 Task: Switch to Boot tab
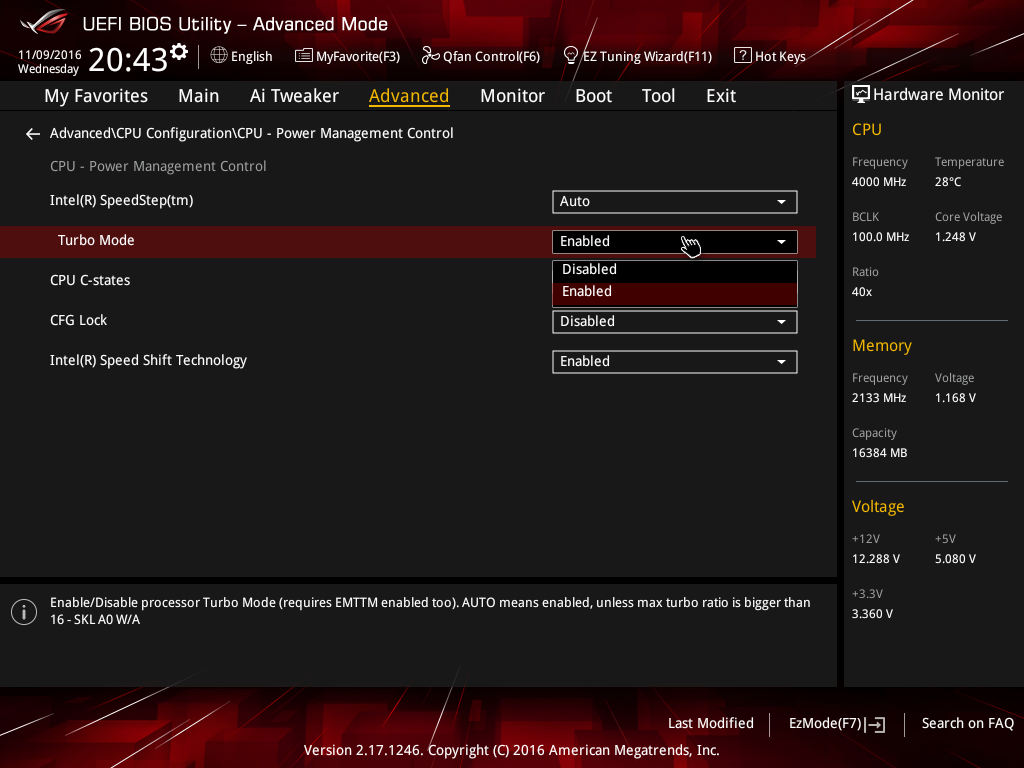[593, 96]
